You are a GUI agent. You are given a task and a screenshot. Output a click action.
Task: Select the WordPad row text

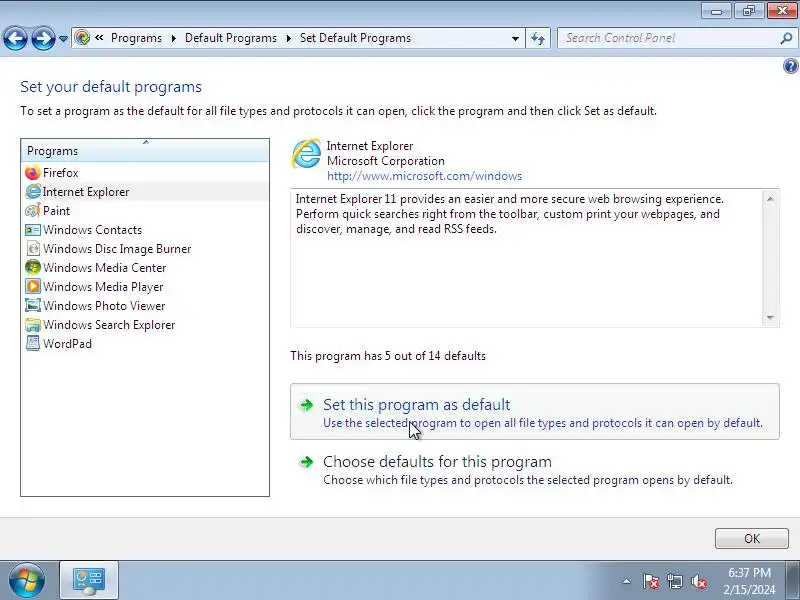pos(67,343)
